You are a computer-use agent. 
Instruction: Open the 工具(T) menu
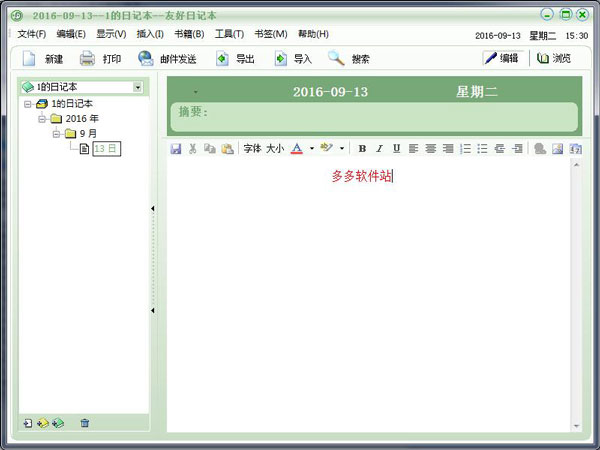tap(229, 34)
